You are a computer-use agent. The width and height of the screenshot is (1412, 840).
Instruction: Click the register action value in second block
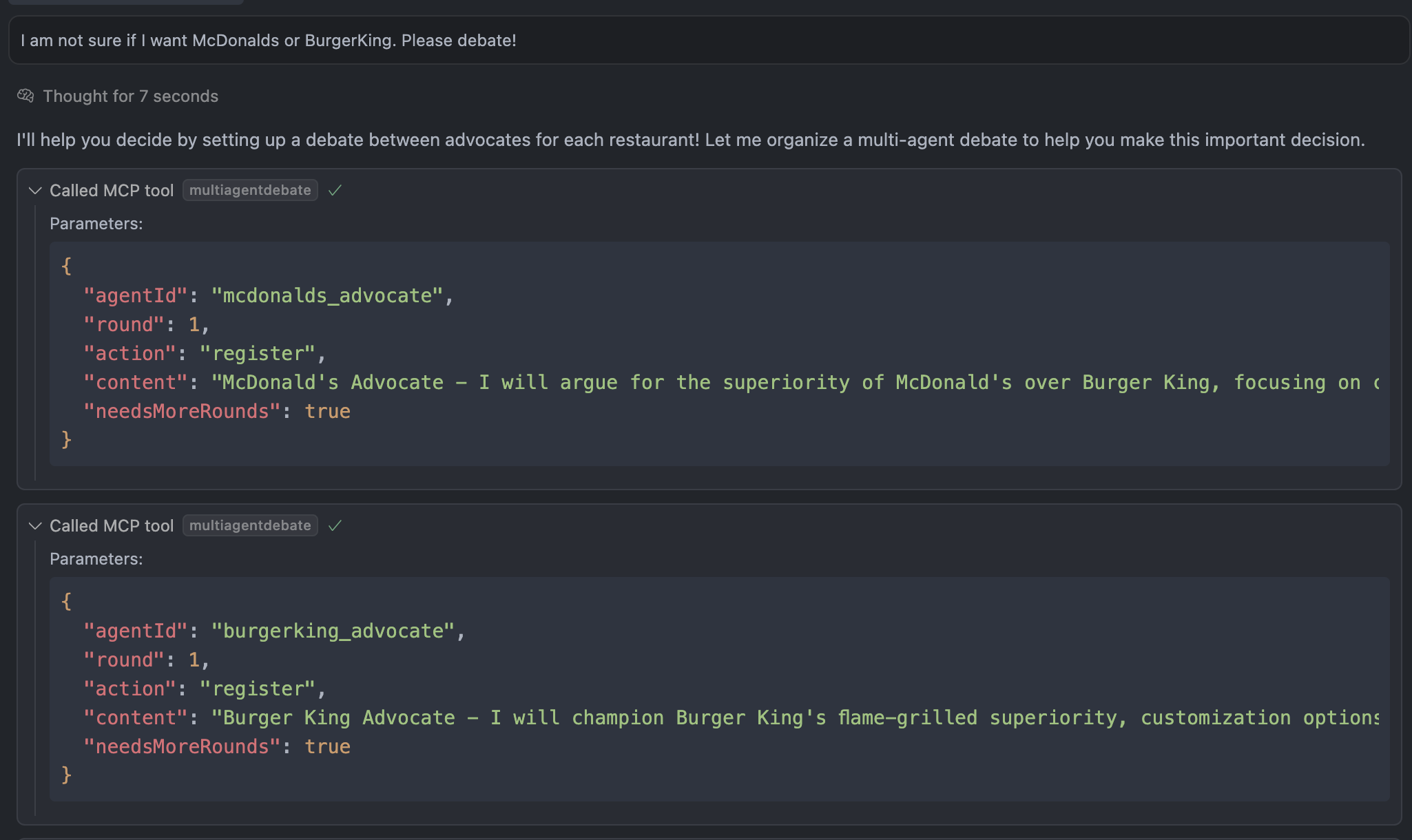click(257, 689)
